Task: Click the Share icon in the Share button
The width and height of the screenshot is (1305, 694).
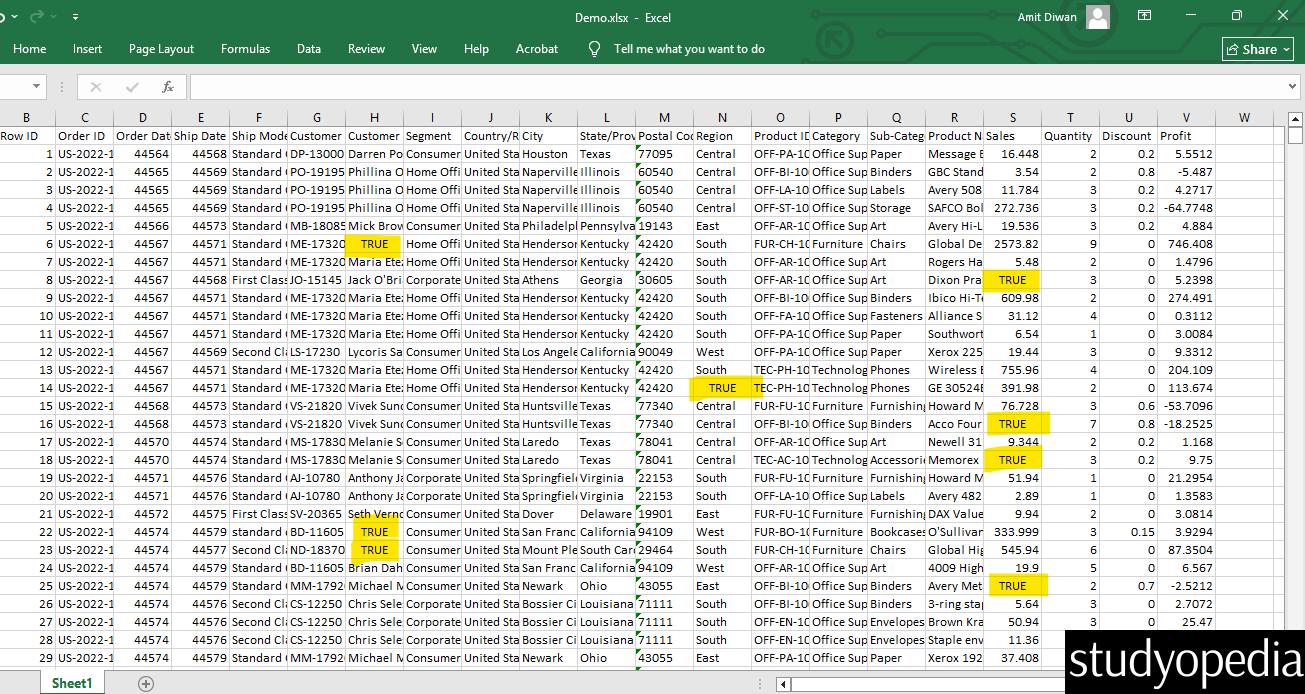Action: click(1234, 48)
